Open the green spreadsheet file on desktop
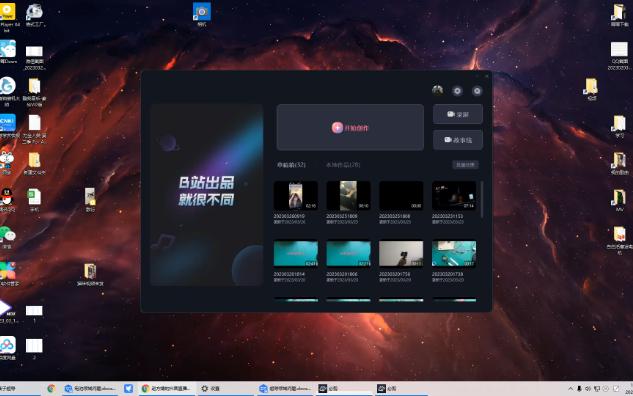The image size is (633, 396). (x=34, y=200)
